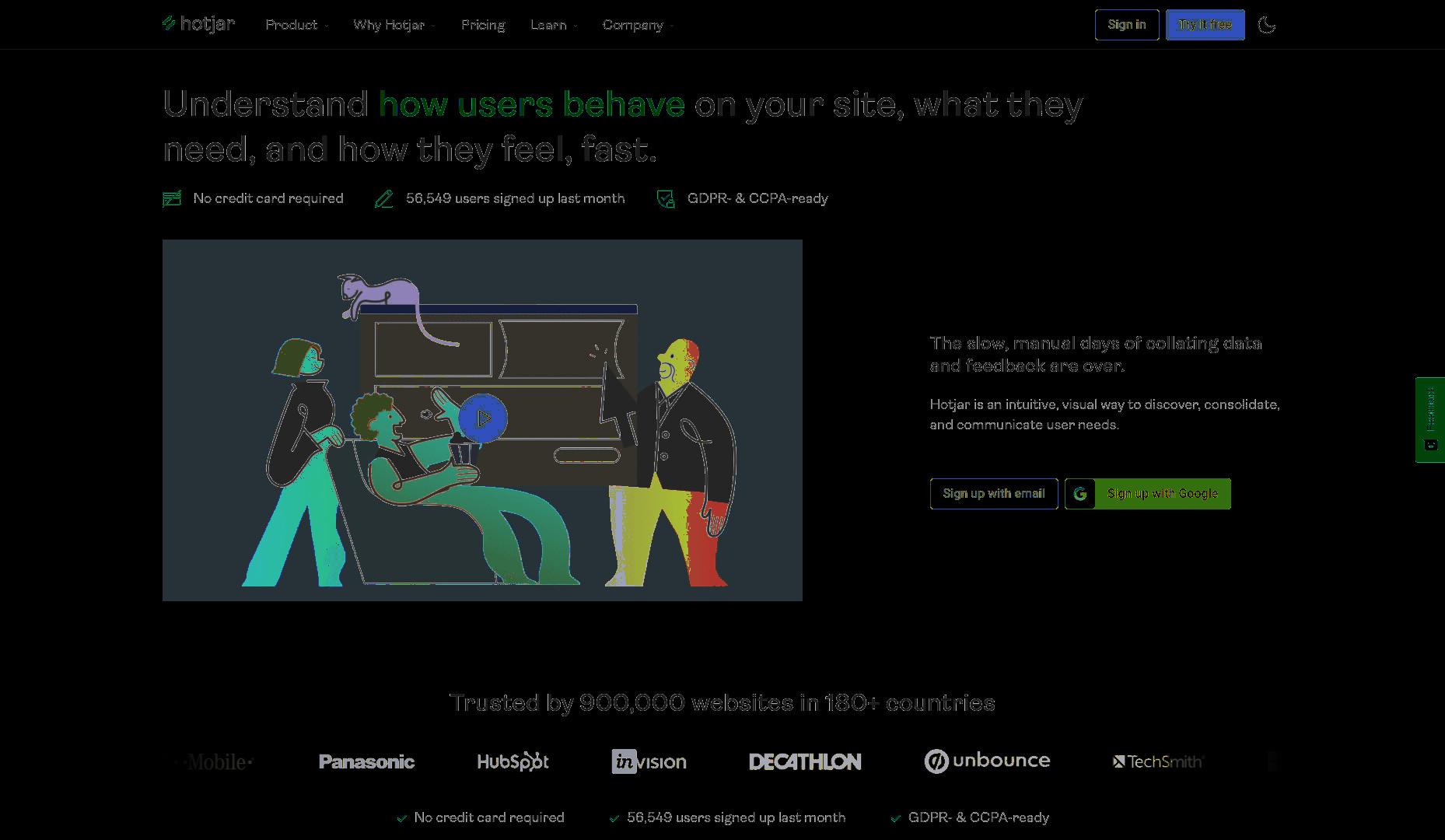Click top 'GDPR- & CCPA-ready' text
This screenshot has height=840, width=1445.
pyautogui.click(x=758, y=198)
